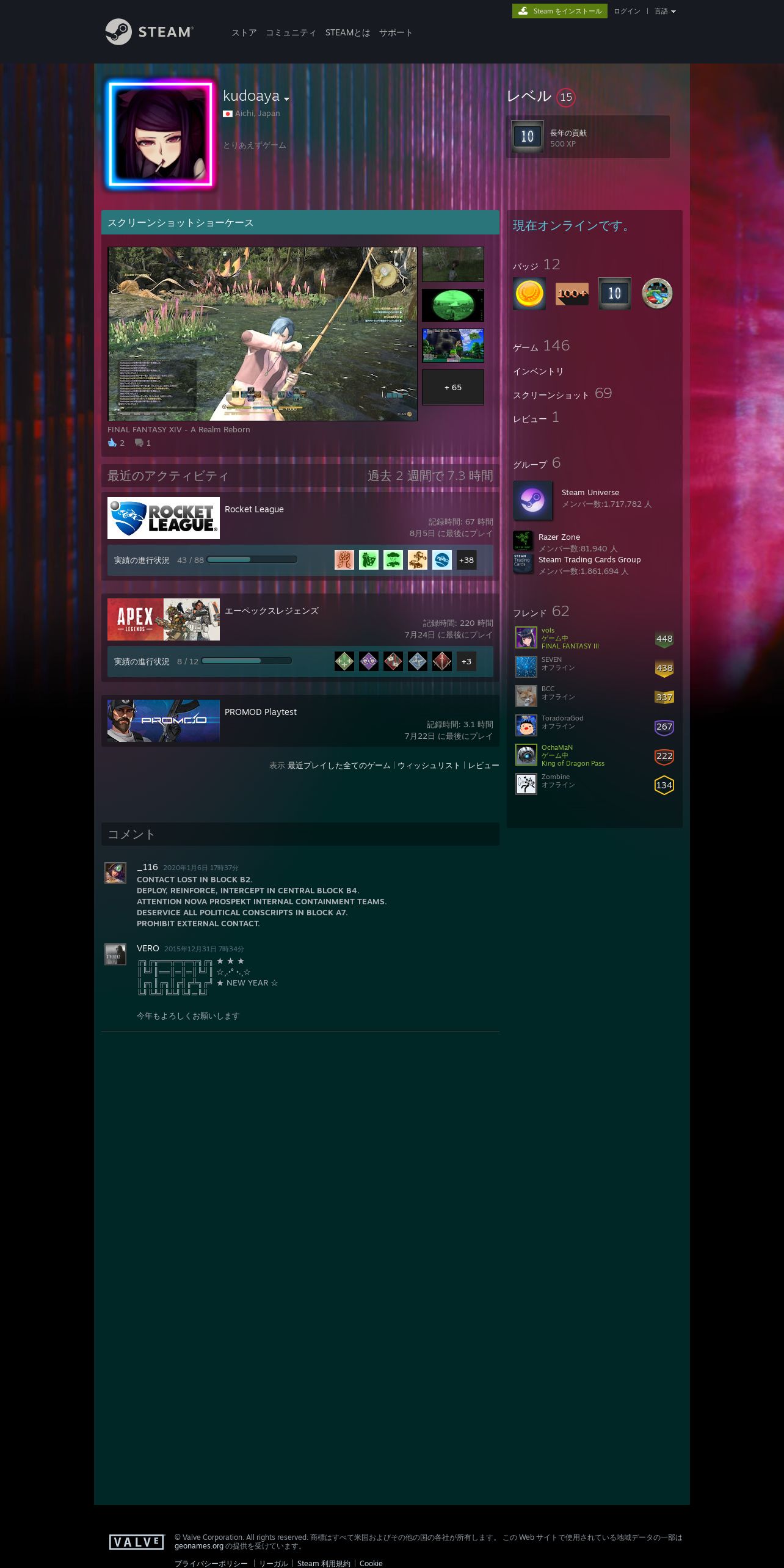Expand the kudoaya name history dropdown arrow
This screenshot has height=1568, width=784.
click(286, 99)
